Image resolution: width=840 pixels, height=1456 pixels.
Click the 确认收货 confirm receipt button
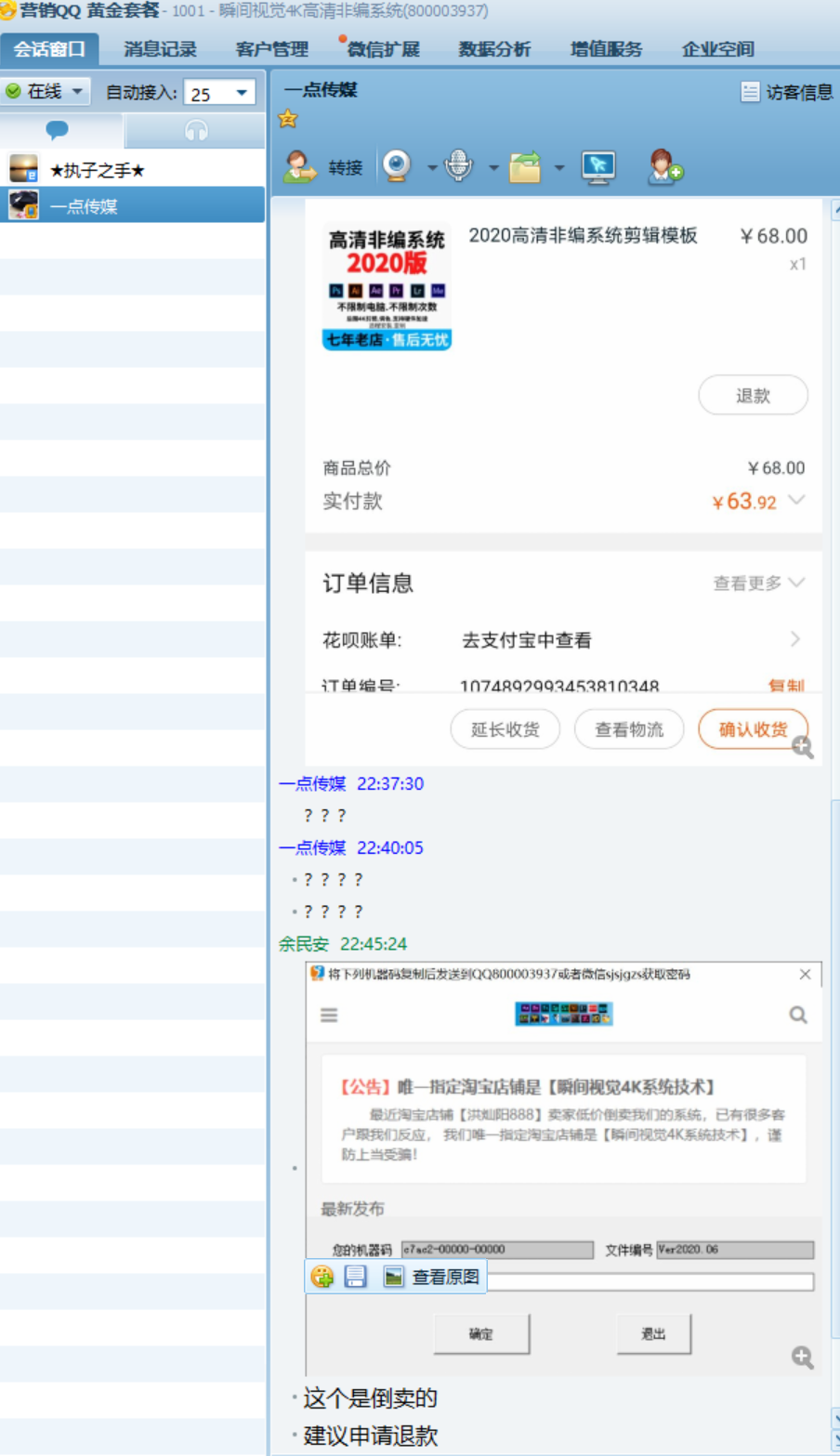click(753, 729)
